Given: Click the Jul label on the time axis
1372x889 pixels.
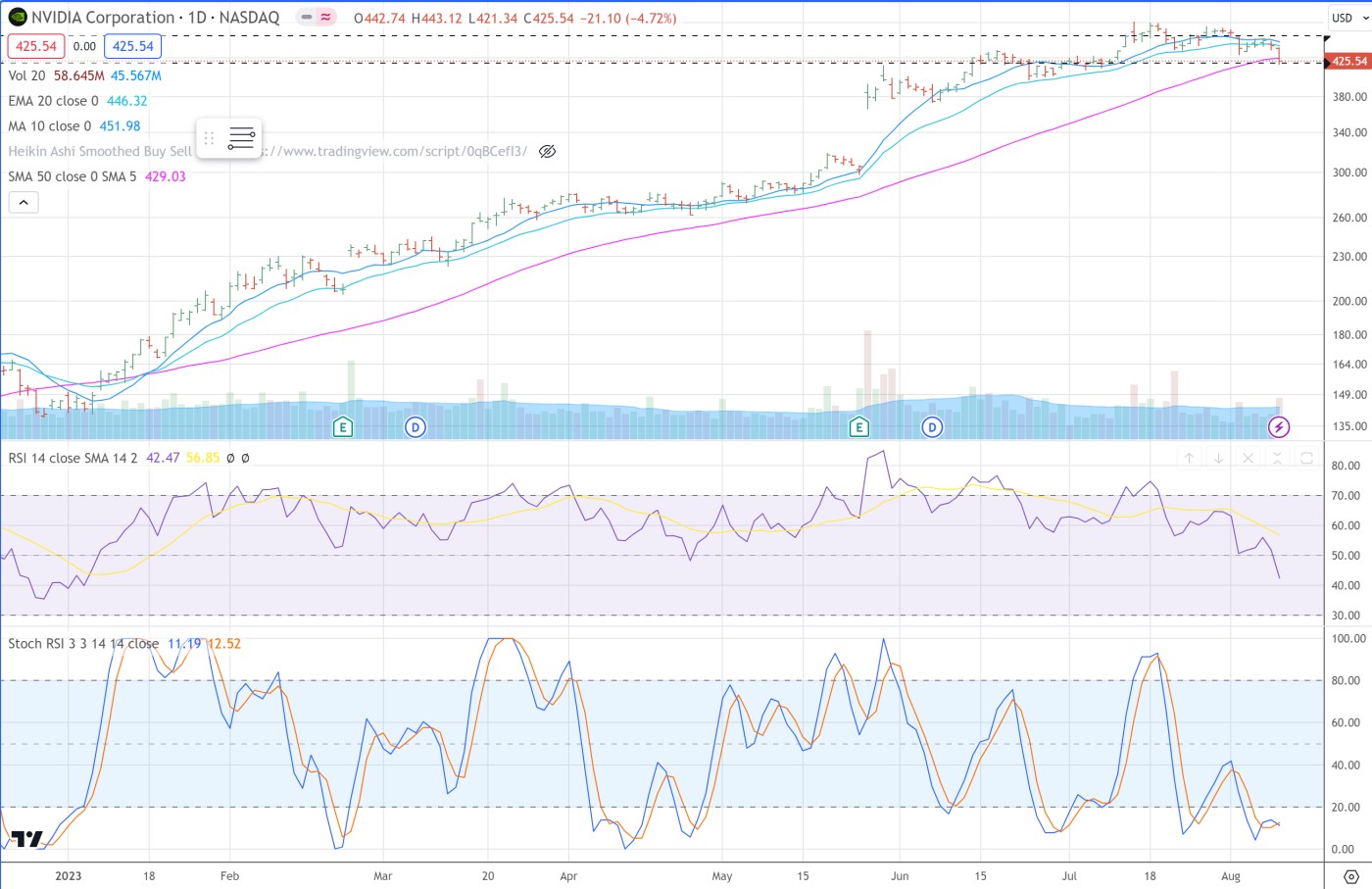Looking at the screenshot, I should point(1069,876).
